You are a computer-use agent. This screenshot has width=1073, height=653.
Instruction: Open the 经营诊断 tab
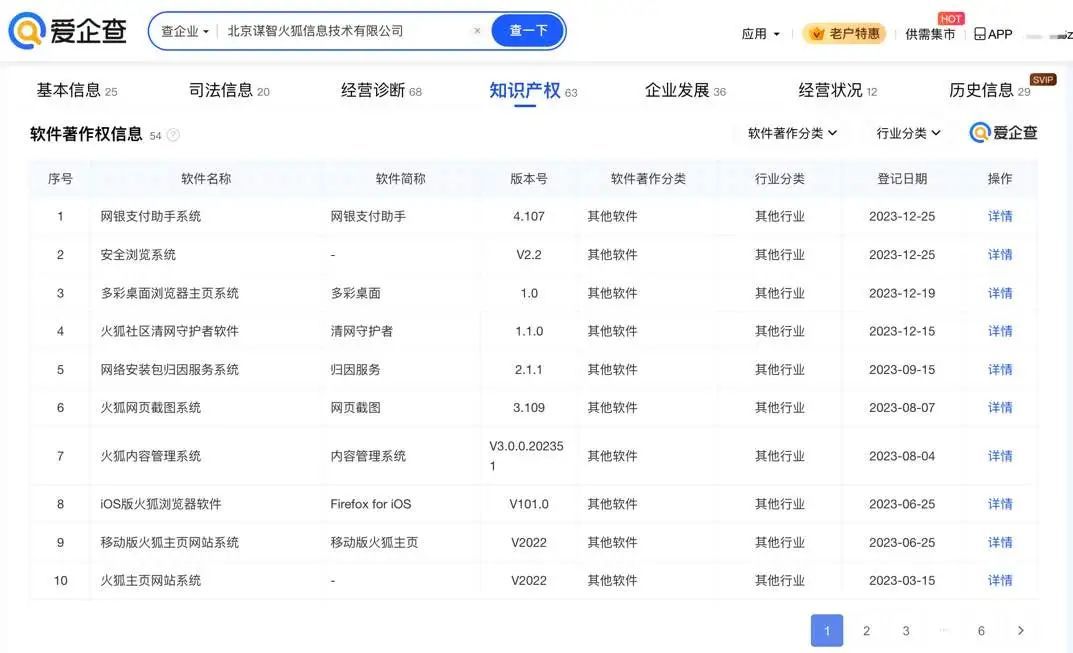pyautogui.click(x=381, y=91)
